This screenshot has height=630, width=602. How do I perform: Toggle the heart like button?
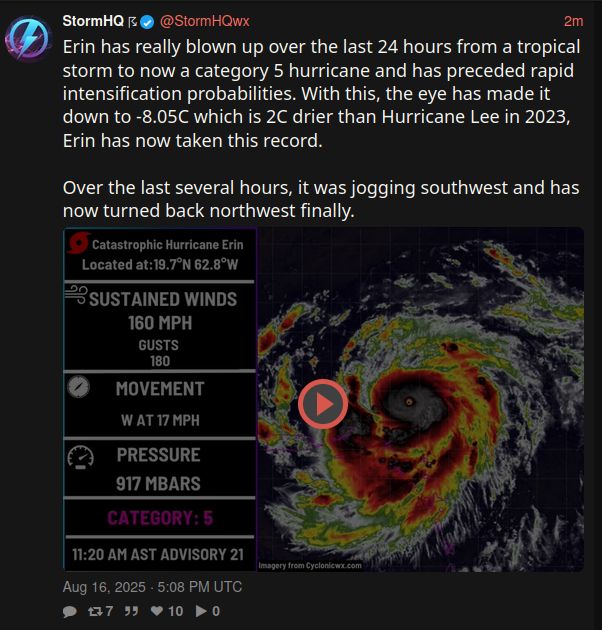tap(156, 611)
